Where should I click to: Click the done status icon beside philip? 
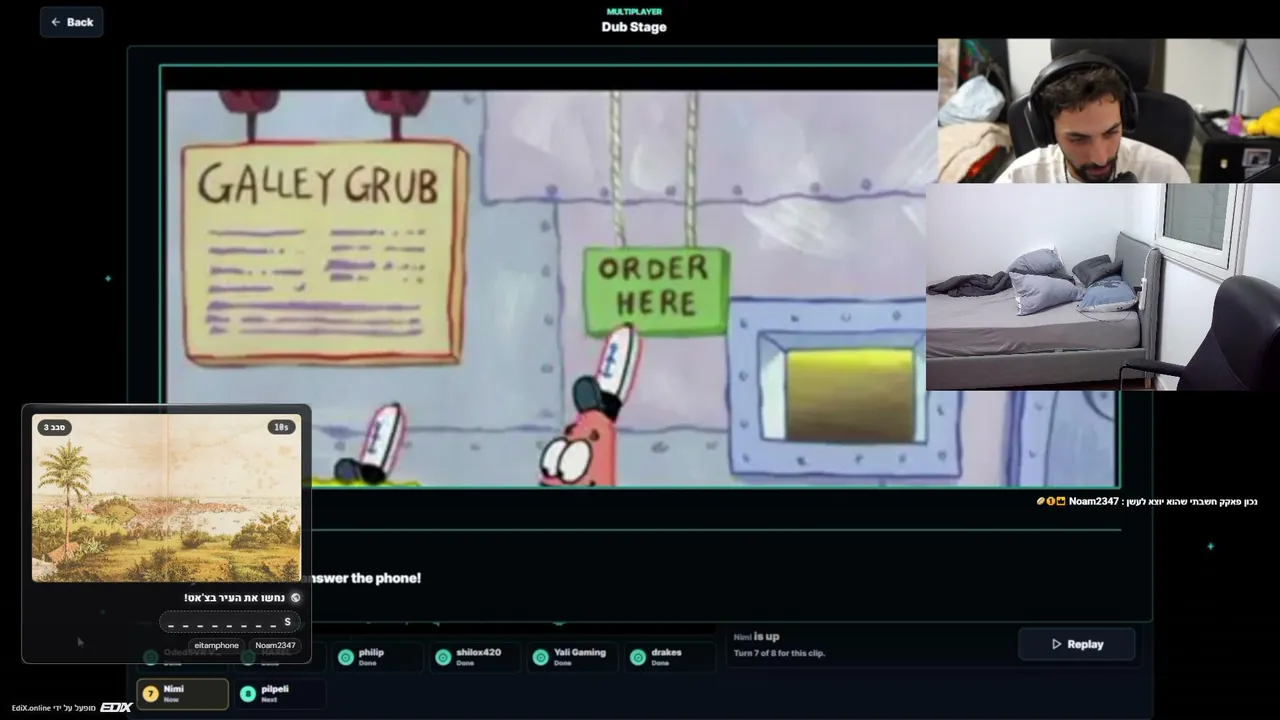click(346, 657)
